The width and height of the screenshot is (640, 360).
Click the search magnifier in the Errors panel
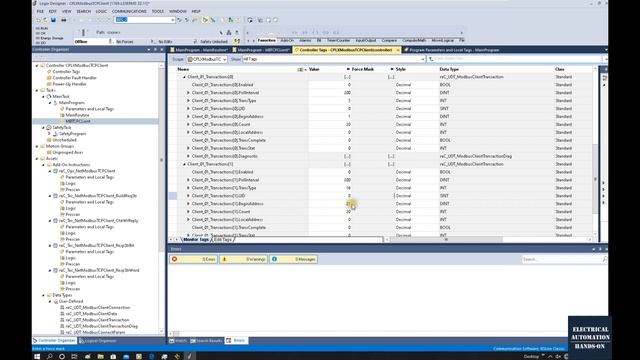tap(604, 259)
